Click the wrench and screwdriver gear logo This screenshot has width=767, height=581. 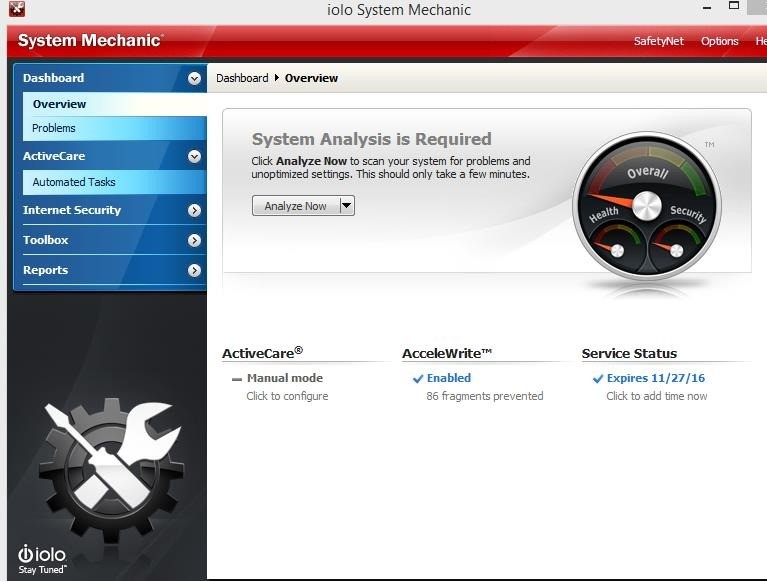111,468
